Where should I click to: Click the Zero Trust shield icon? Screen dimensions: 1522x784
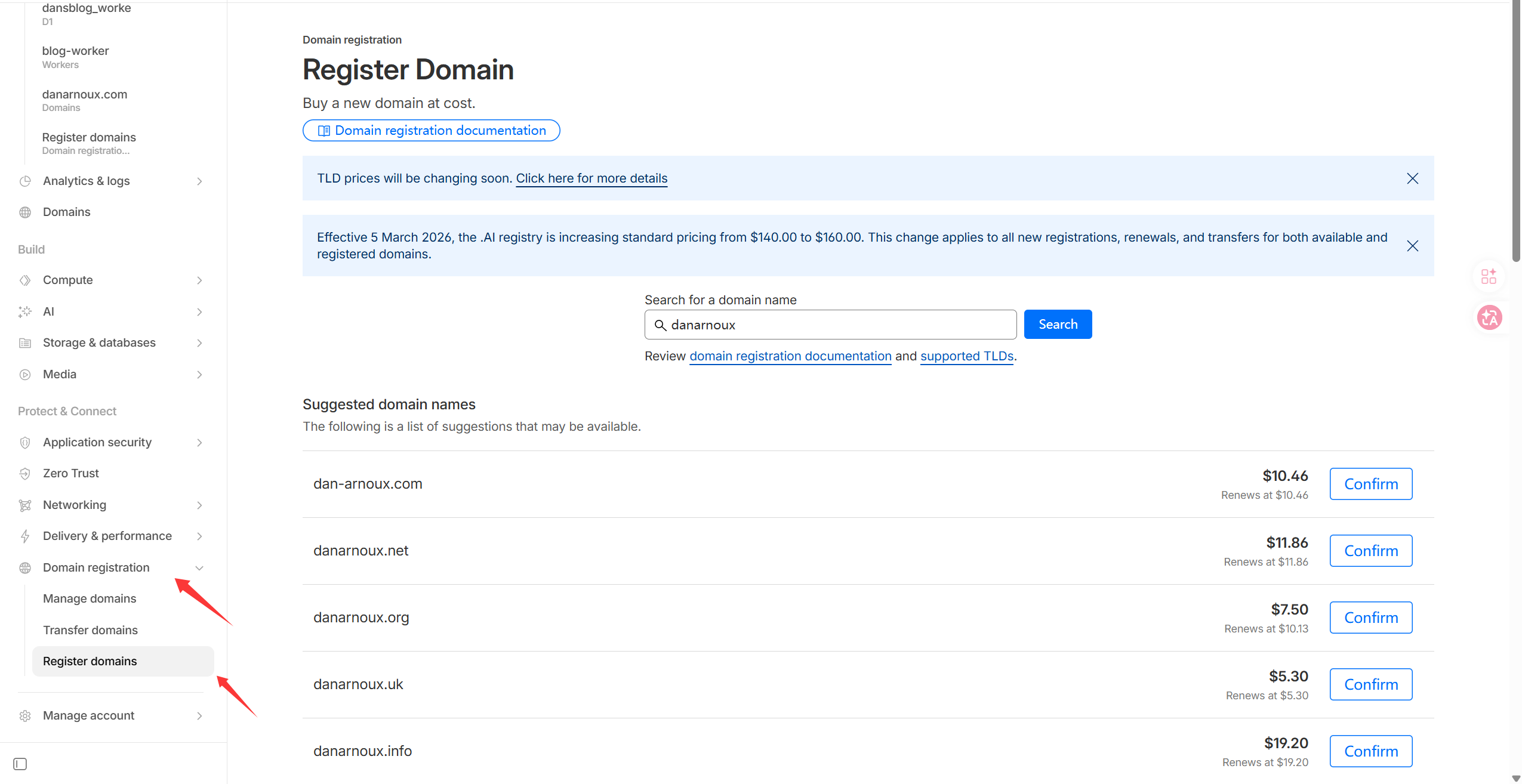[25, 474]
